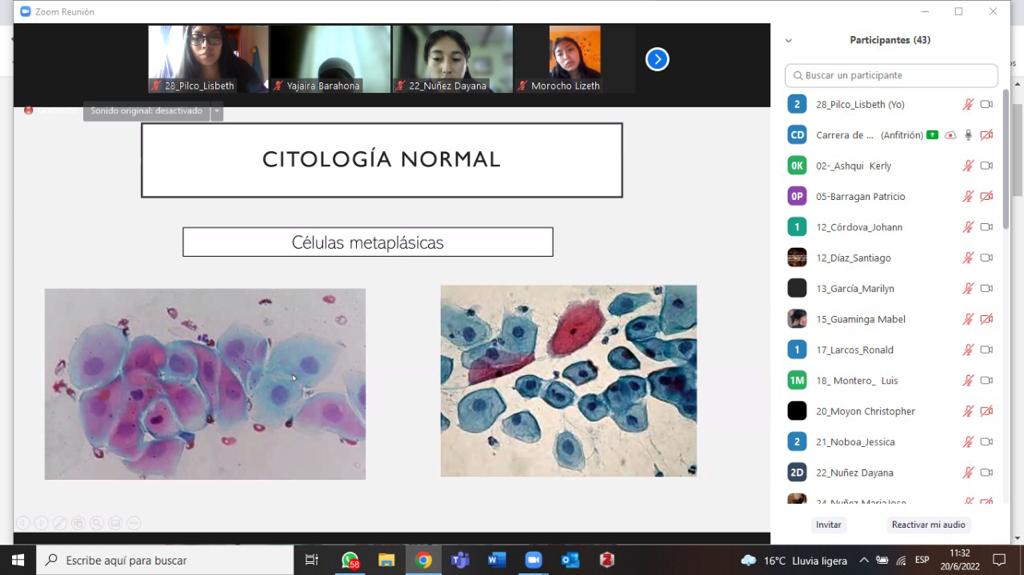
Task: Select participant 13_García_Marilyn
Action: point(890,288)
